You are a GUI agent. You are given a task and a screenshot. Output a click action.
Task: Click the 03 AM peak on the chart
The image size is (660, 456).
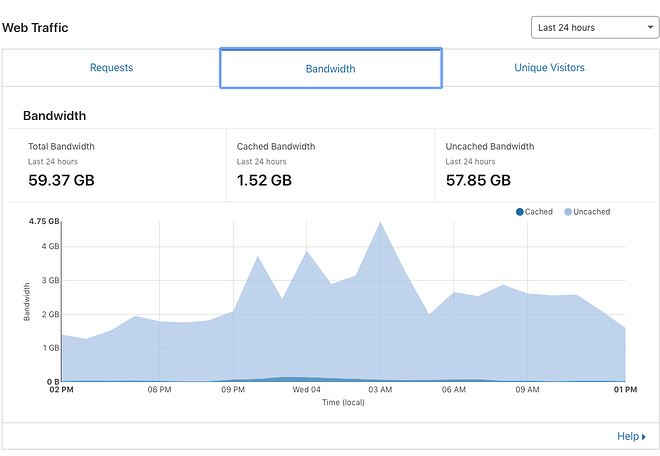click(381, 222)
